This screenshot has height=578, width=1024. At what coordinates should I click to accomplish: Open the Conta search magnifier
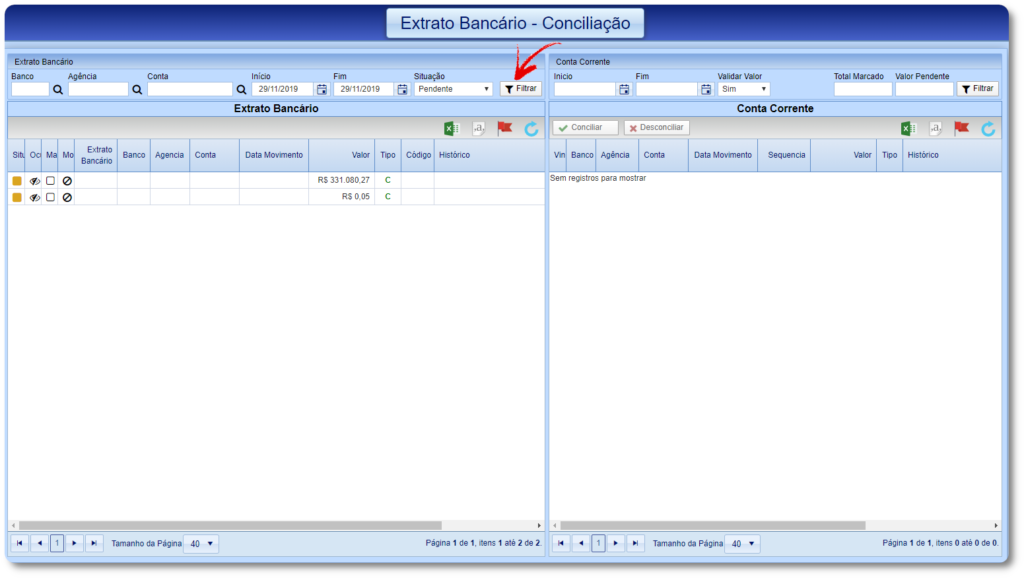pyautogui.click(x=241, y=89)
